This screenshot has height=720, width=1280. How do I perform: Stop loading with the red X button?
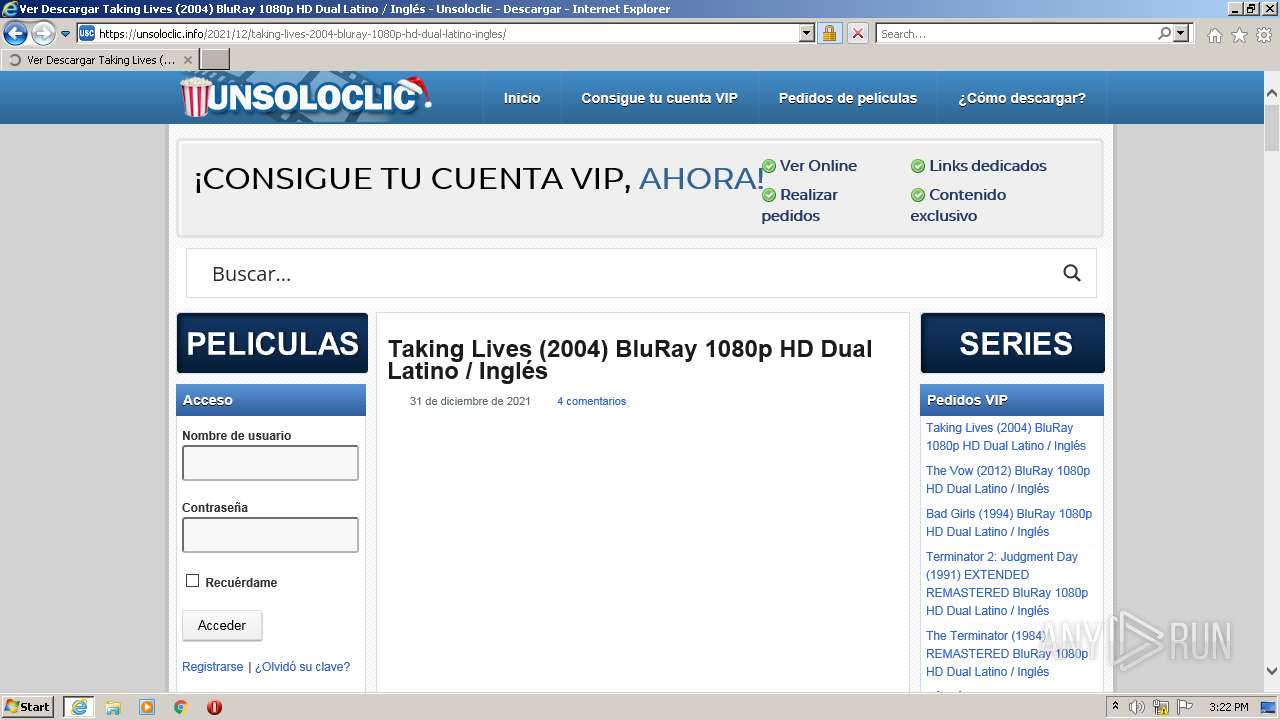coord(858,34)
